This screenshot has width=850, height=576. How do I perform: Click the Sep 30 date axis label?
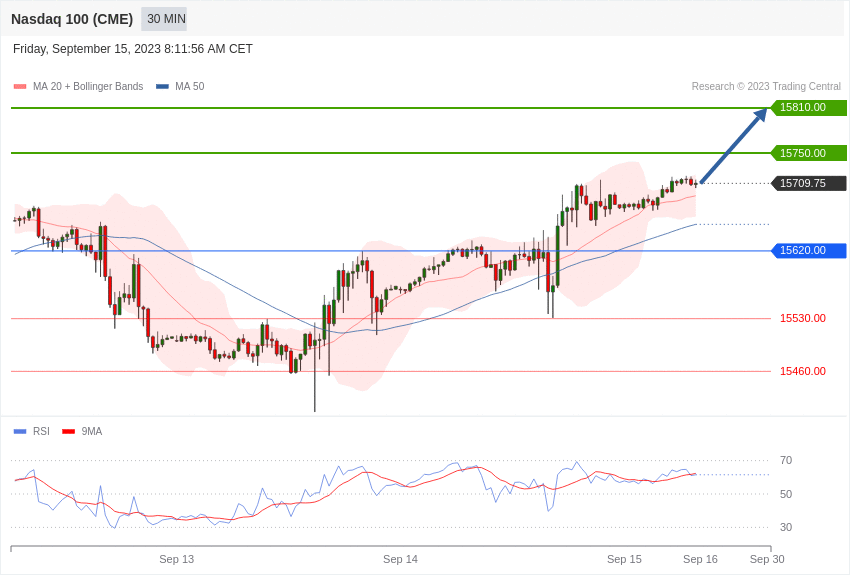coord(767,559)
